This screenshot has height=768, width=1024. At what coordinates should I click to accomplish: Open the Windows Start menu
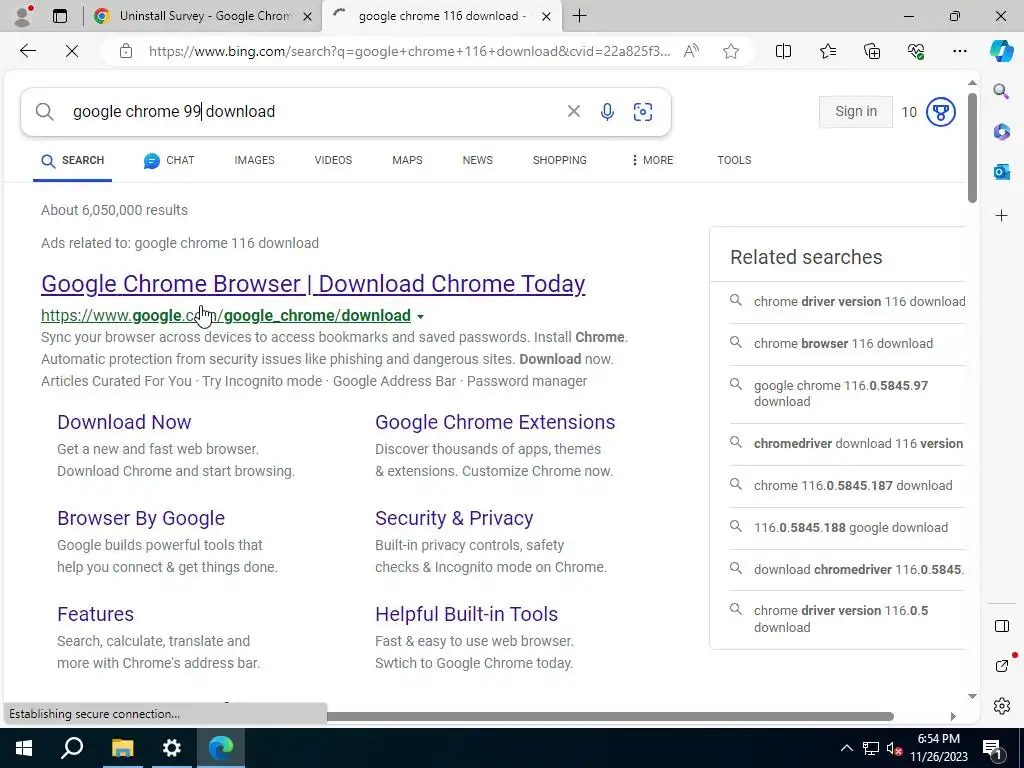(x=24, y=748)
